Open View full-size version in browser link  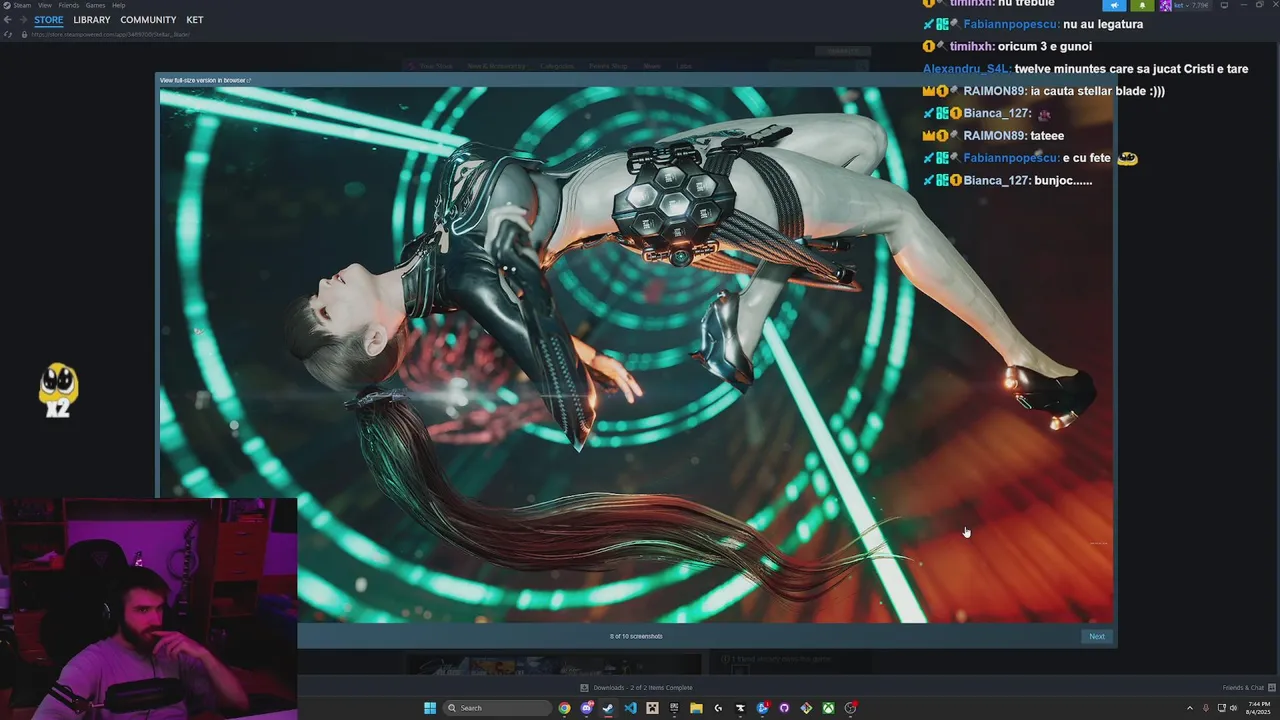pyautogui.click(x=205, y=80)
